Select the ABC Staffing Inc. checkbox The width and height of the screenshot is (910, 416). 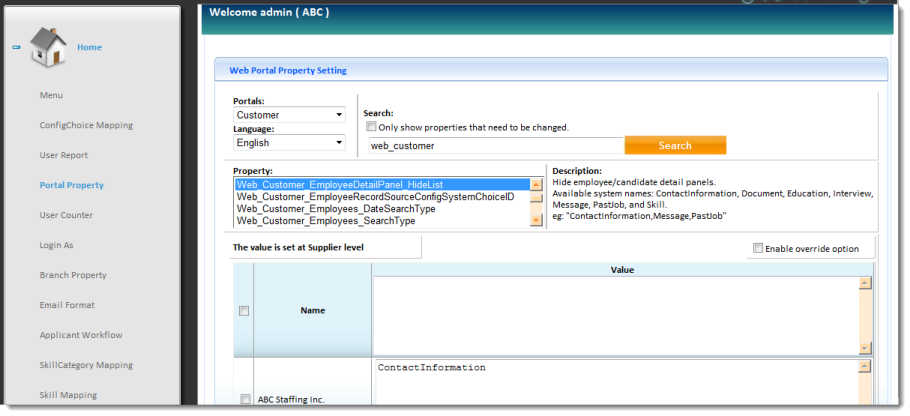(x=246, y=400)
